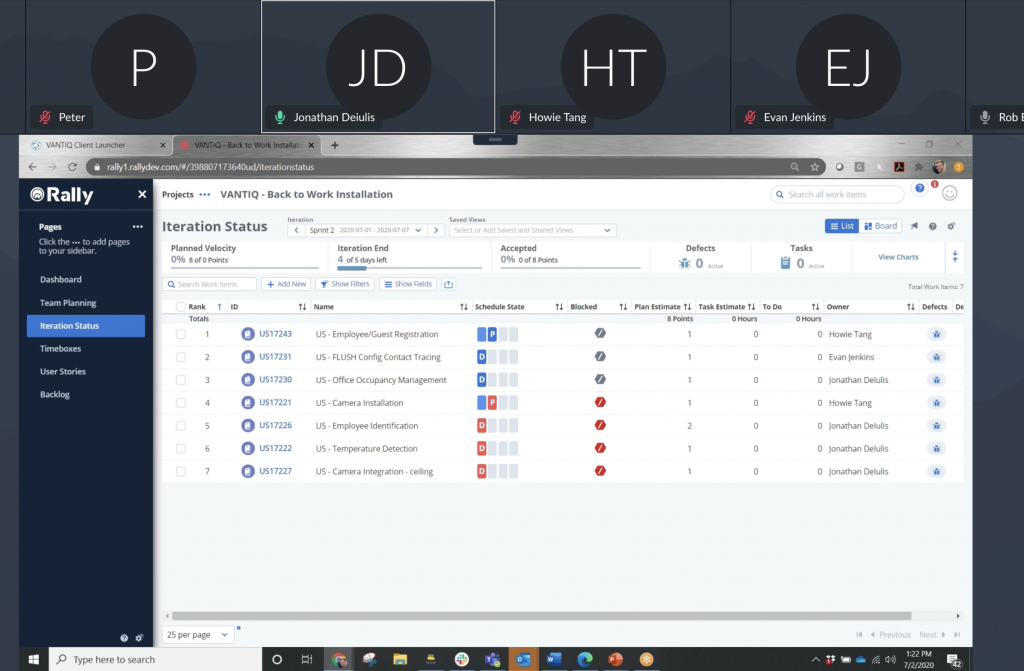Viewport: 1024px width, 671px height.
Task: Click the Search Work Items field
Action: click(209, 284)
